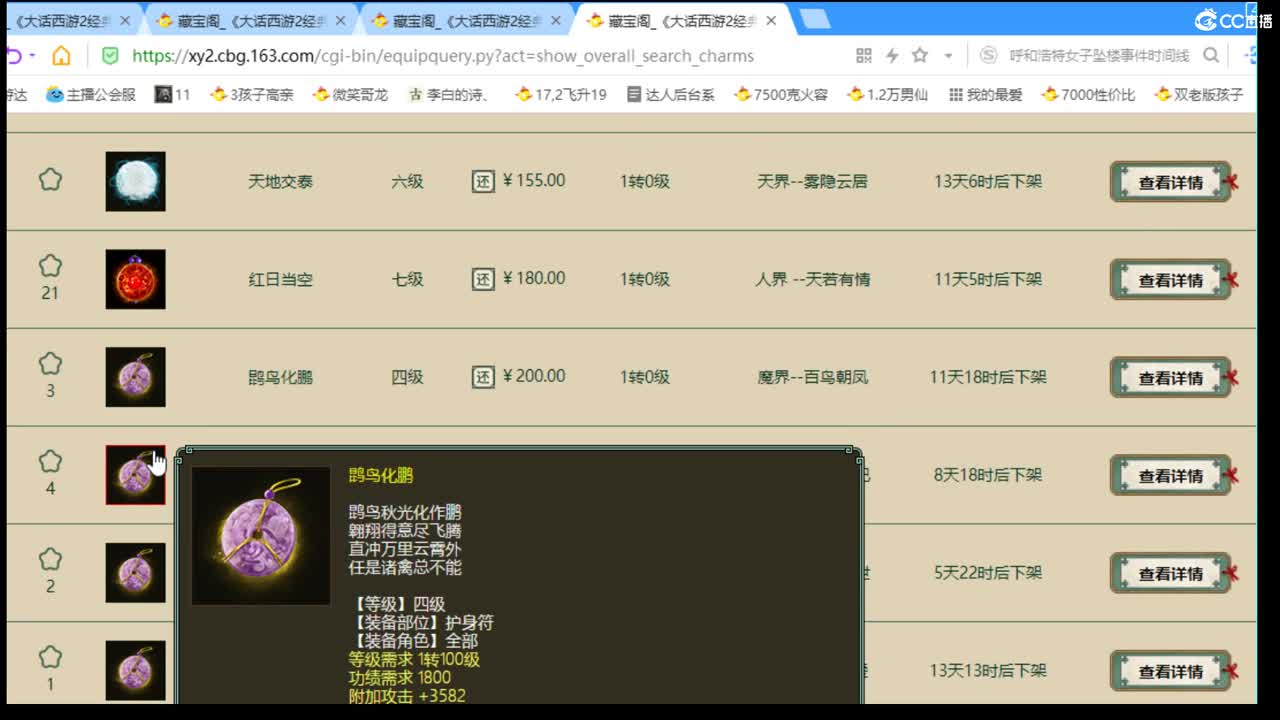
Task: Click the 还 bargain icon beside ¥155.00
Action: tap(483, 181)
